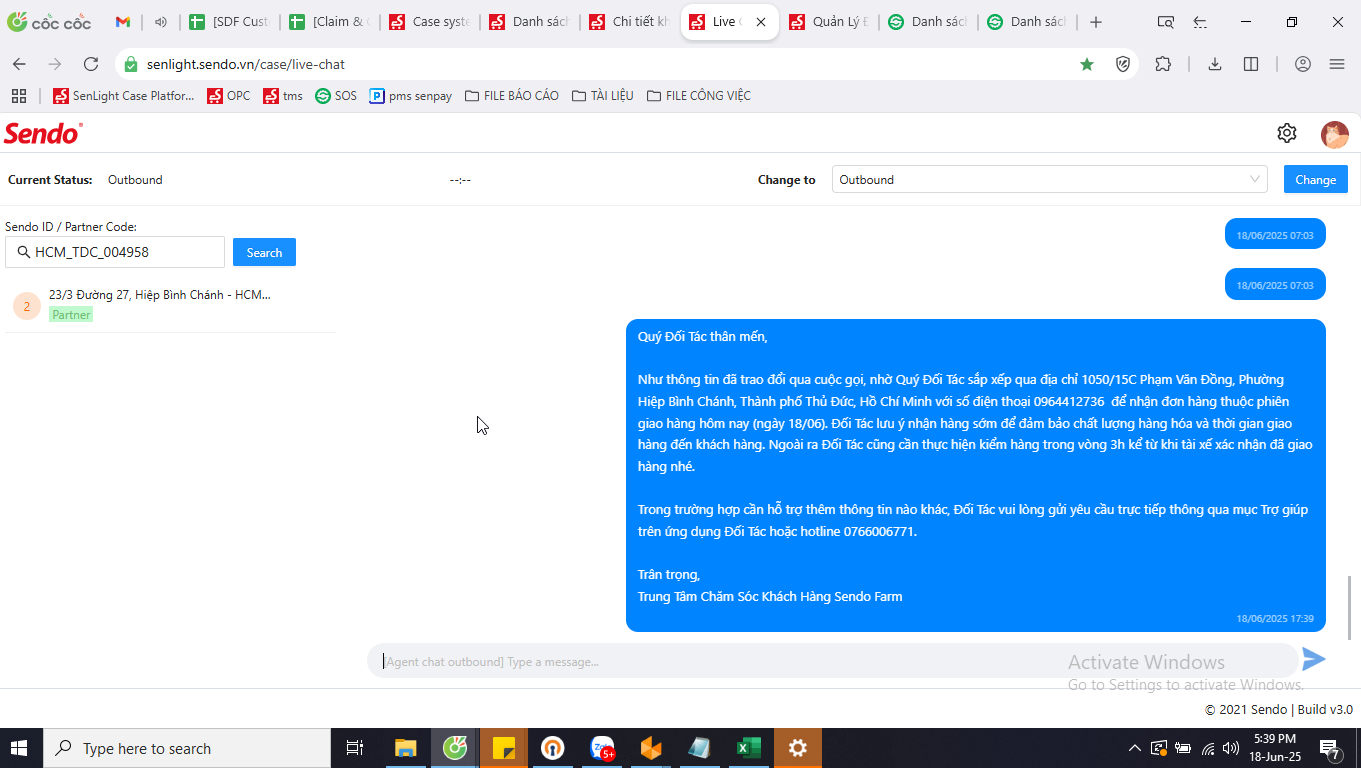The image size is (1361, 768).
Task: Open SenLight Case Platform bookmark
Action: coord(124,96)
